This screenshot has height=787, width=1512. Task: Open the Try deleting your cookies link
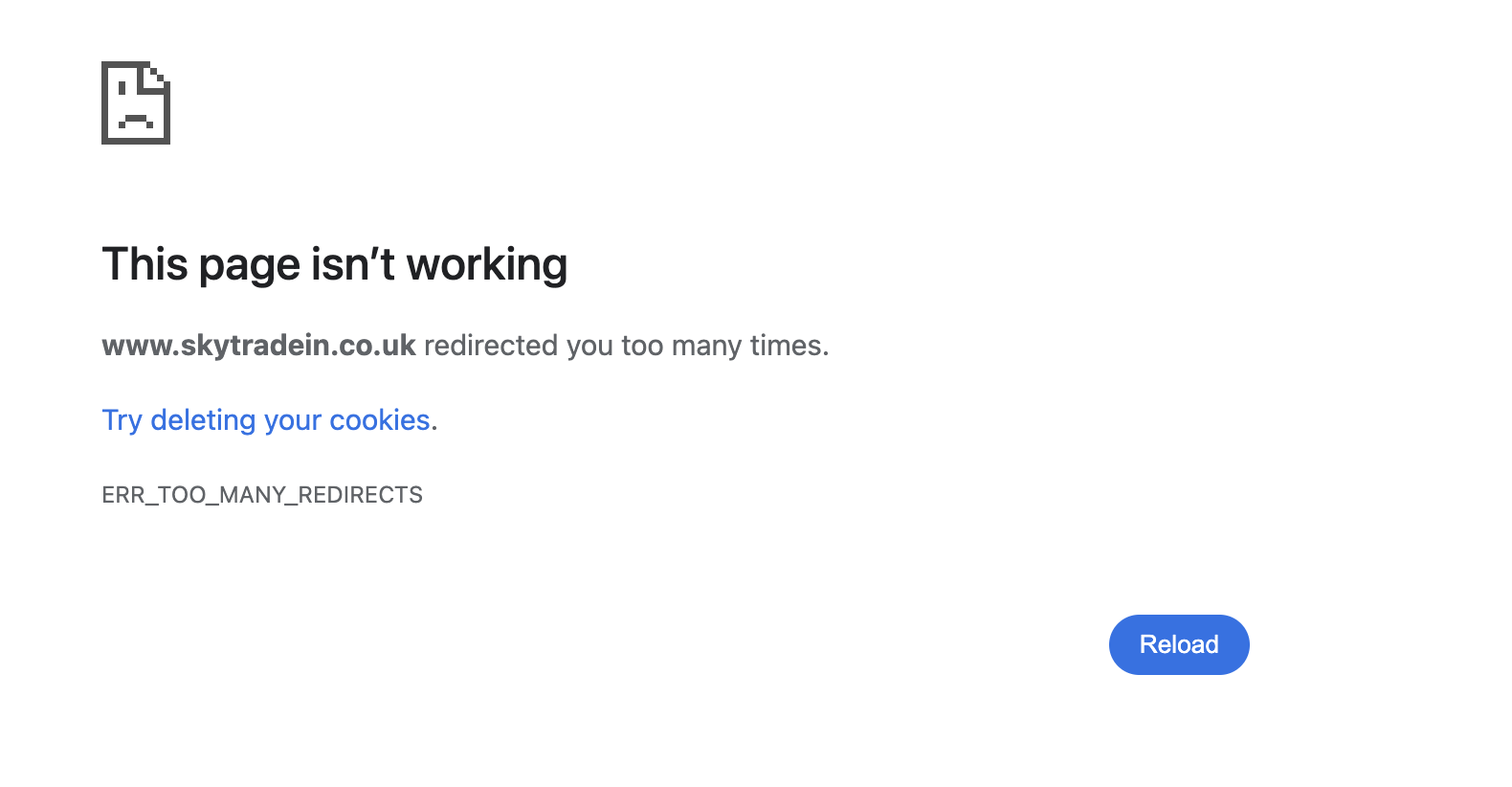pos(267,420)
